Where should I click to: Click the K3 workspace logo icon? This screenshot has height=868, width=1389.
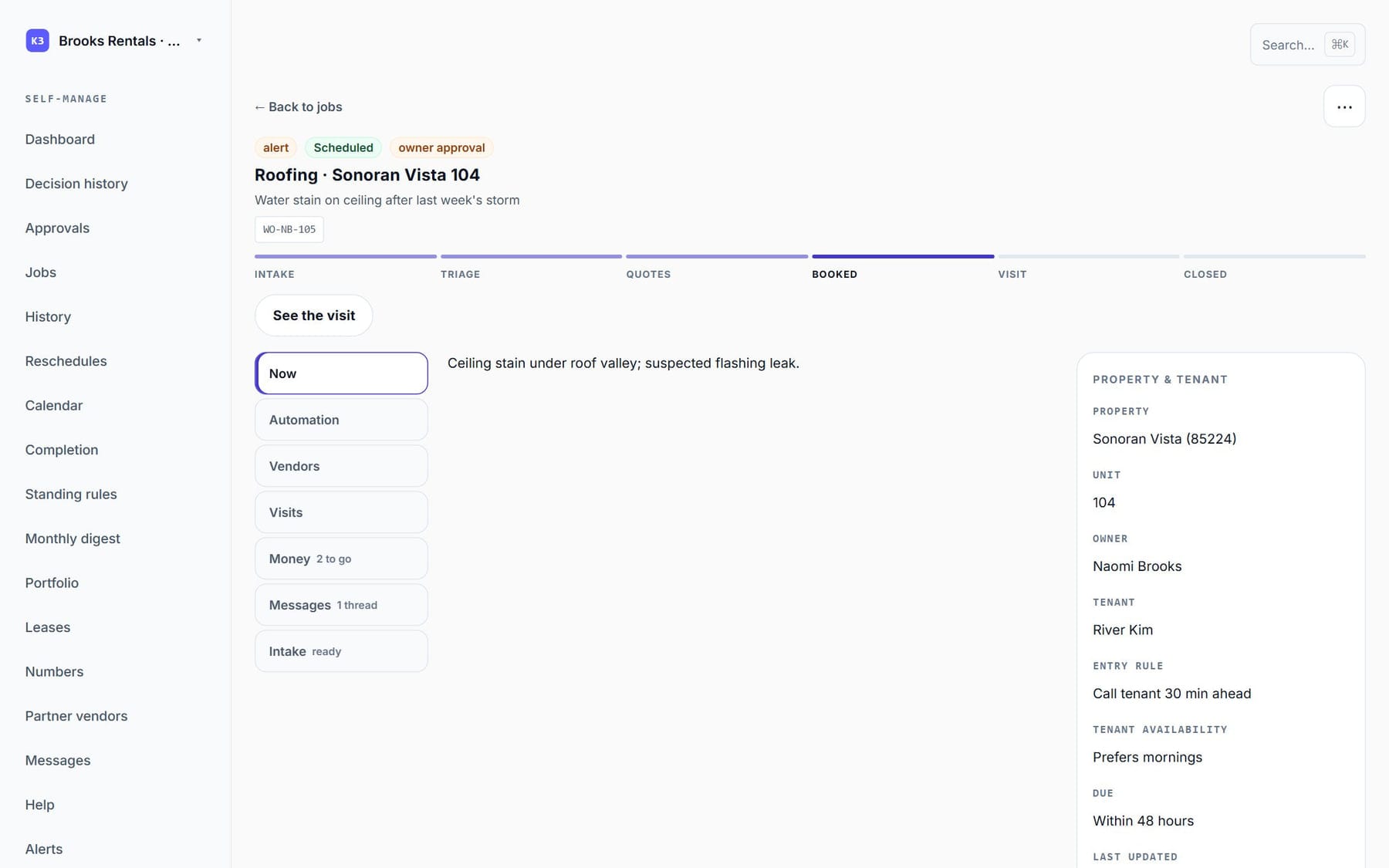(x=37, y=41)
